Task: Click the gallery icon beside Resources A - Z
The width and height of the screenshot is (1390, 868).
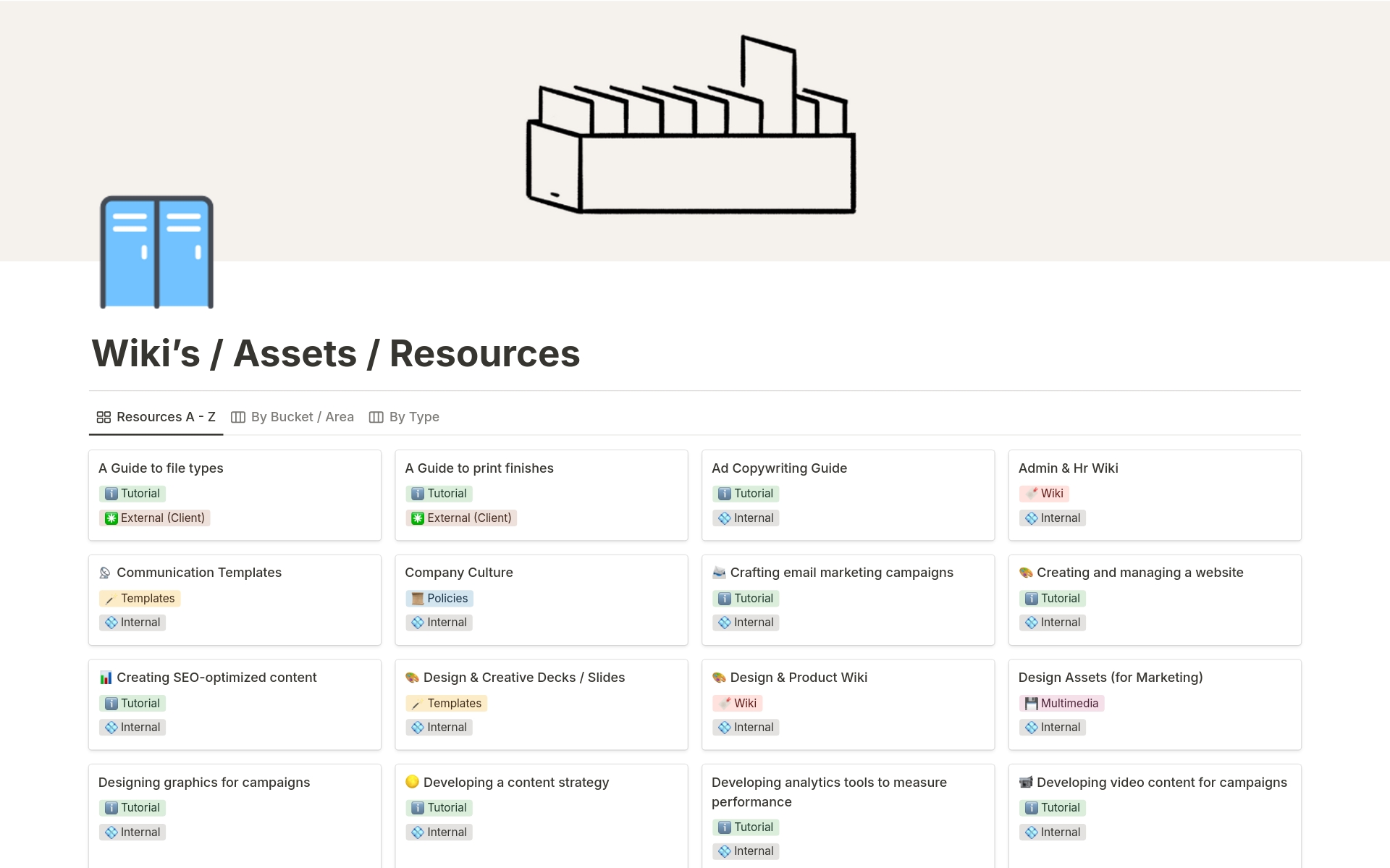Action: (x=104, y=417)
